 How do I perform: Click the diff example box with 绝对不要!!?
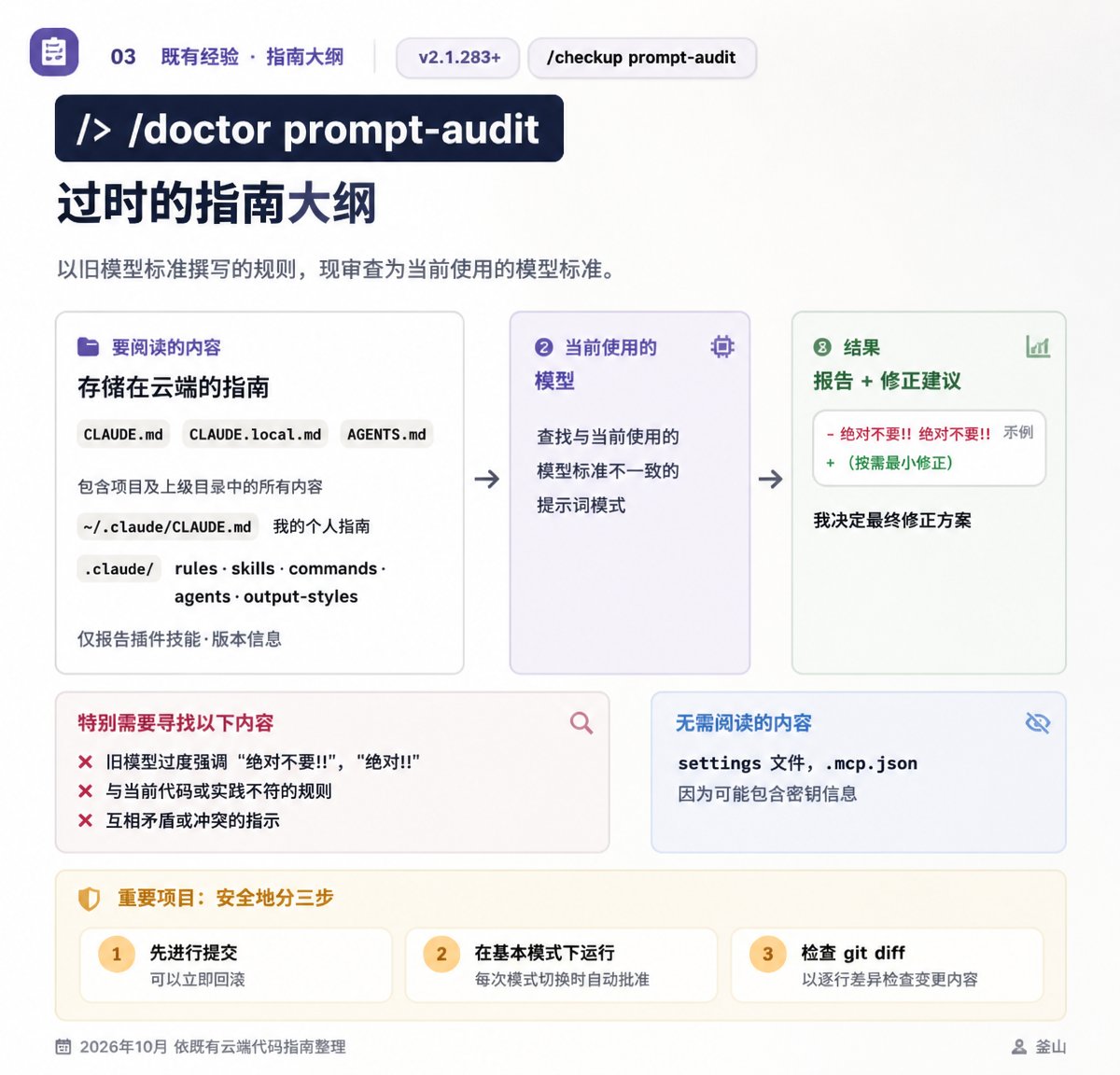pyautogui.click(x=929, y=448)
